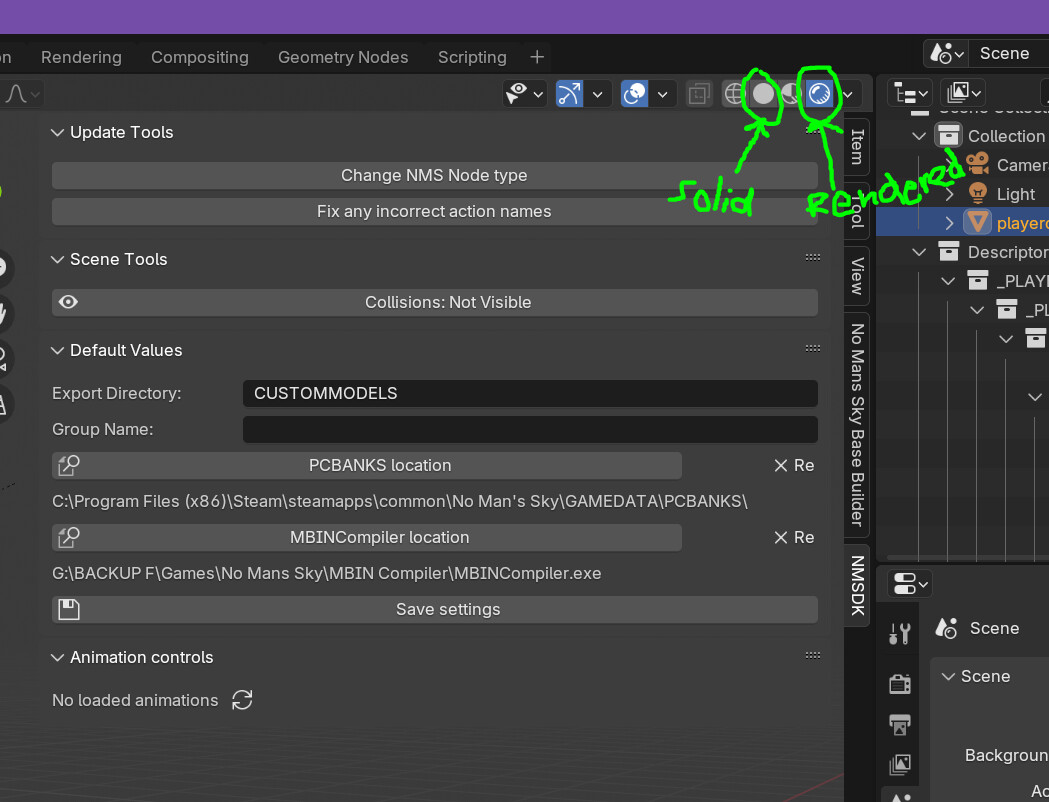Open the snapping options dropdown arrow
The width and height of the screenshot is (1049, 802).
pyautogui.click(x=598, y=93)
